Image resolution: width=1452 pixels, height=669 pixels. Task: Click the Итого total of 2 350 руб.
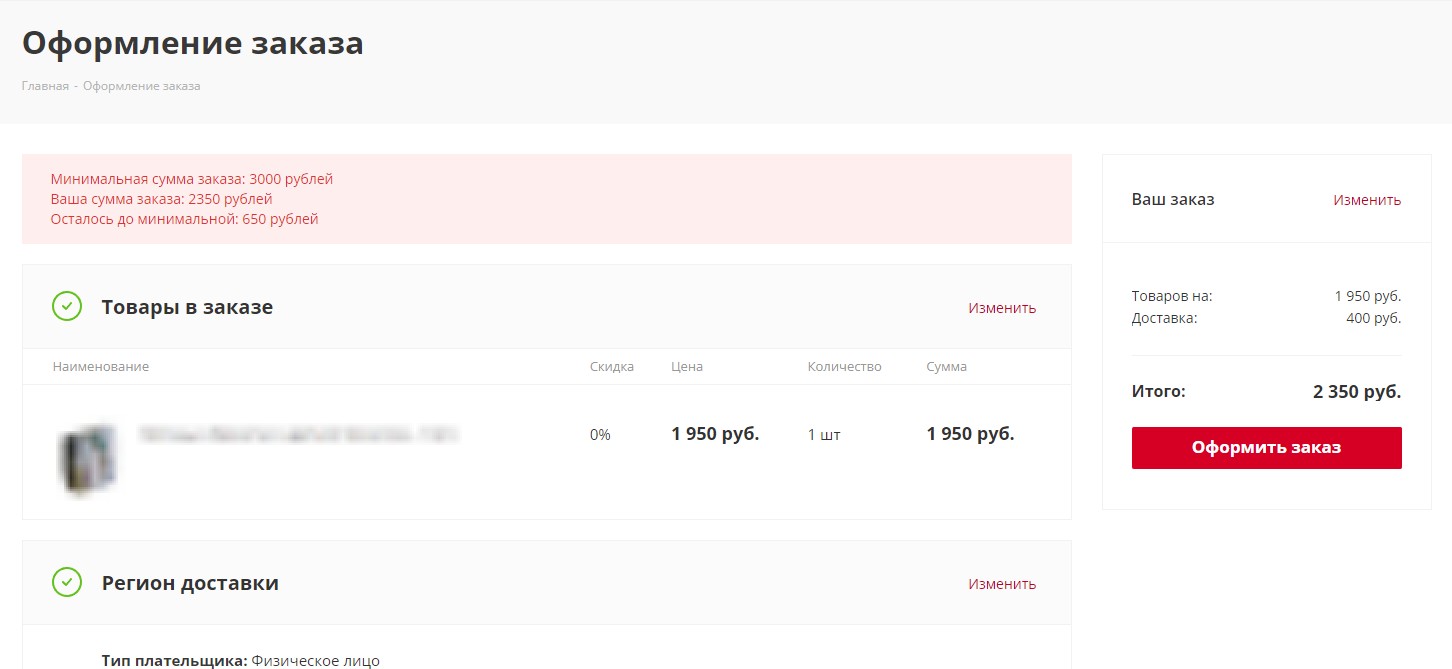tap(1356, 392)
